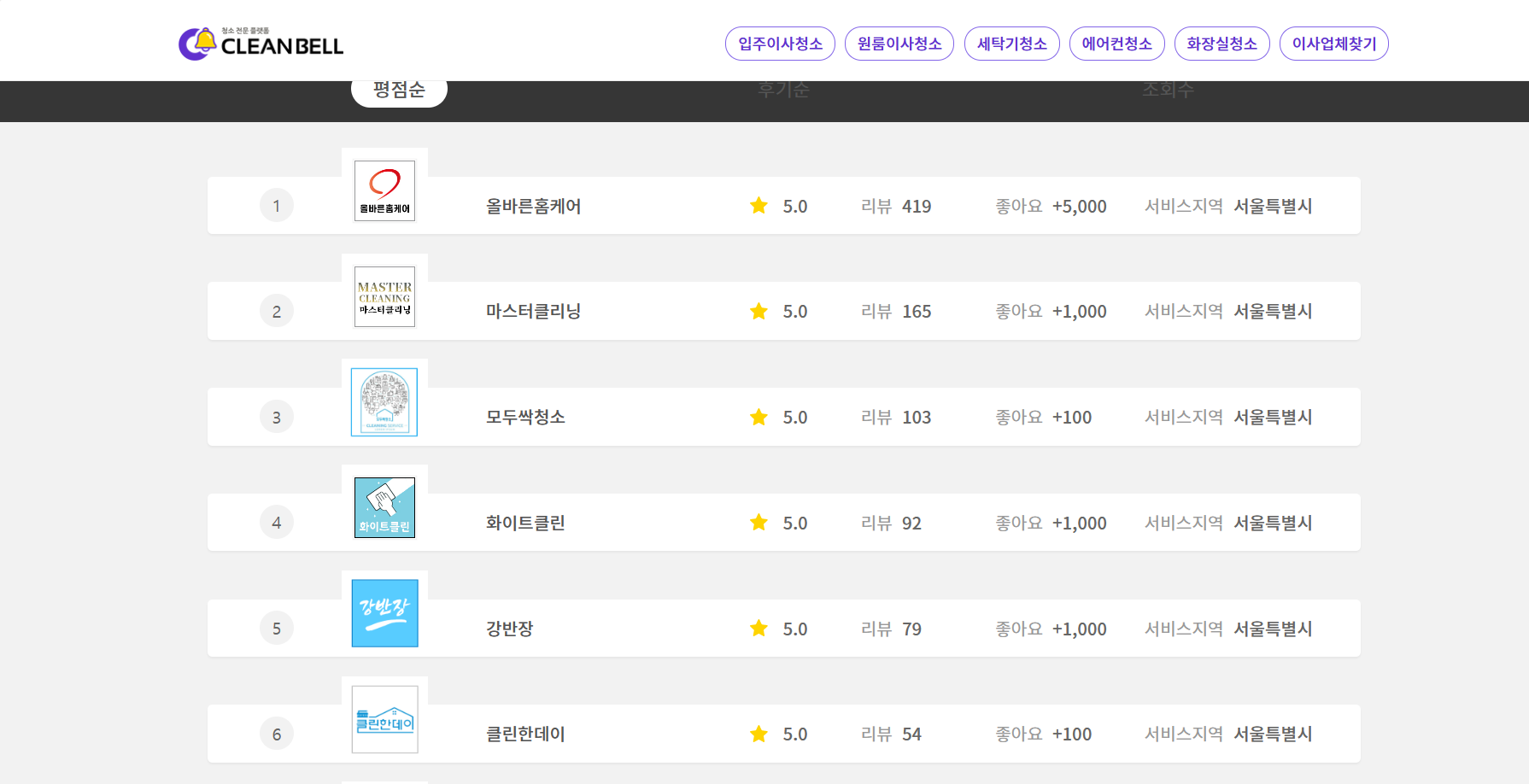Click the company name 마스터클리닝
Viewport: 1529px width, 784px height.
(x=533, y=311)
